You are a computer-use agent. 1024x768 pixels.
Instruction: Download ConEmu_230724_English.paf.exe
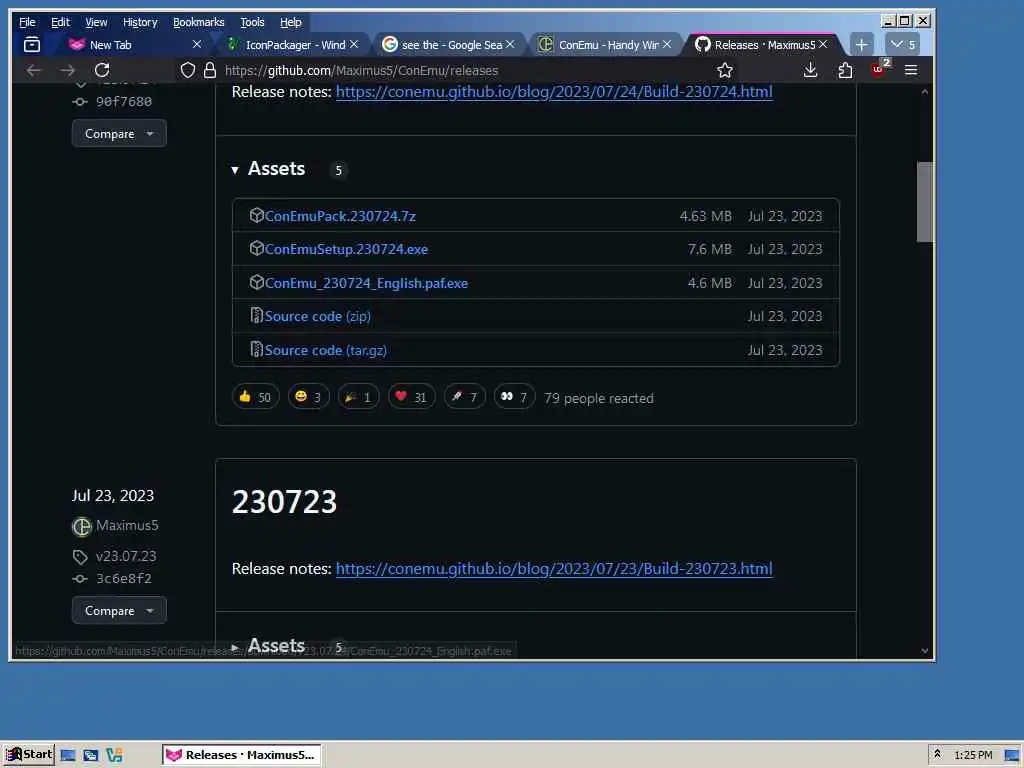point(366,283)
